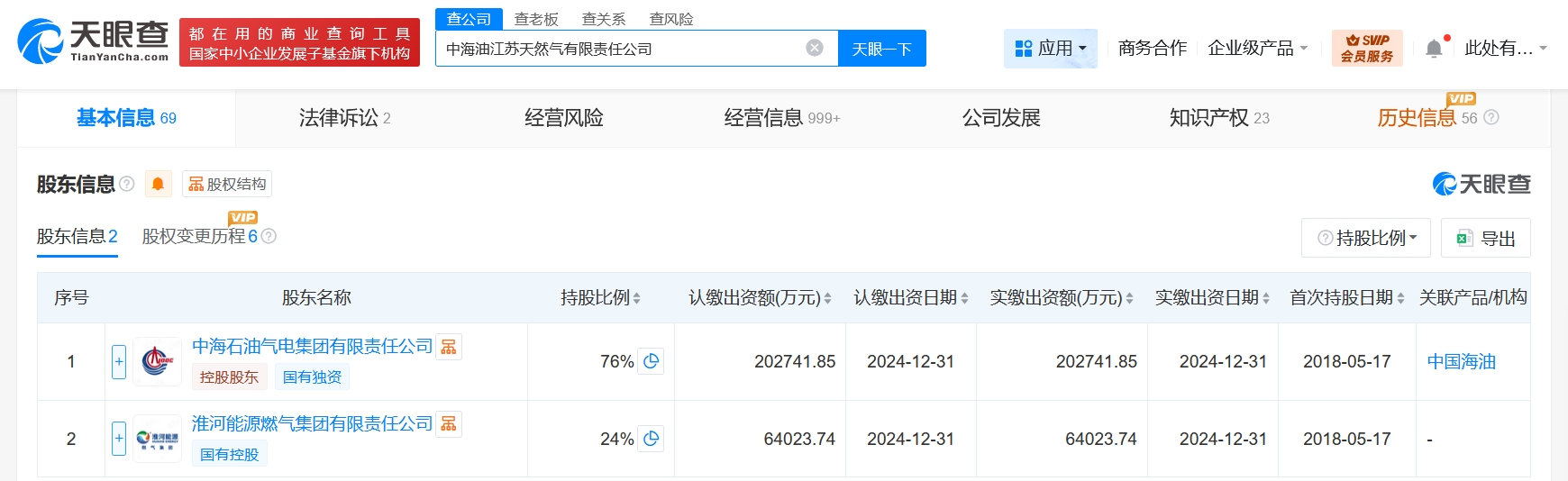This screenshot has height=481, width=1568.
Task: Click the 天眼一下 search button
Action: click(x=881, y=49)
